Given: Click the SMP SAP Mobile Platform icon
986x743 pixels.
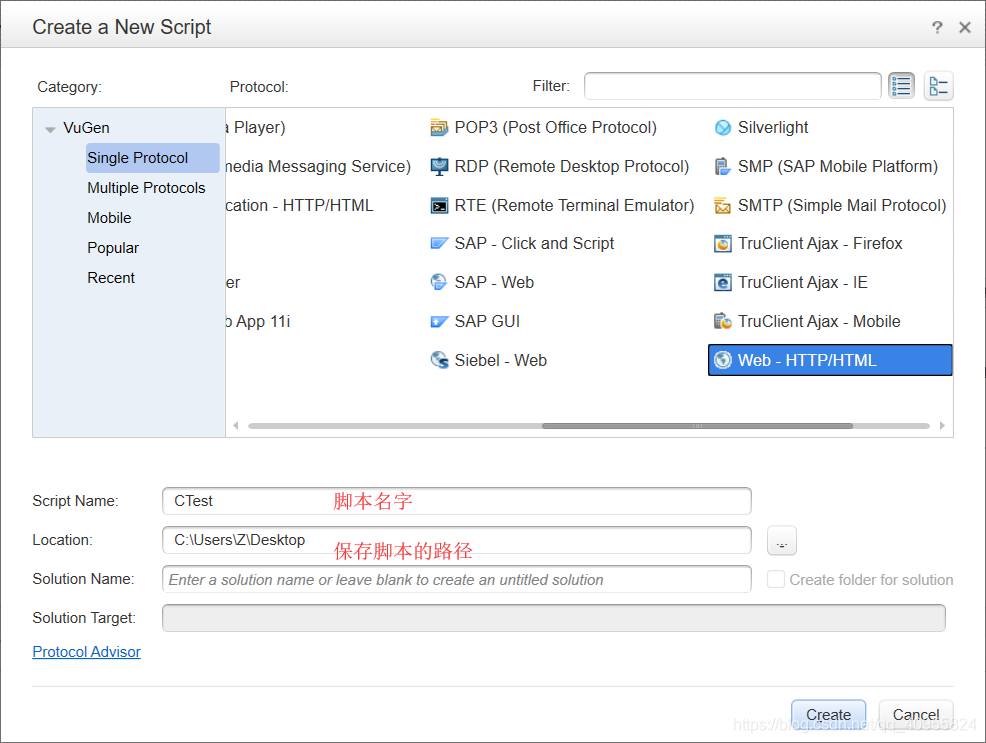Looking at the screenshot, I should pyautogui.click(x=723, y=167).
